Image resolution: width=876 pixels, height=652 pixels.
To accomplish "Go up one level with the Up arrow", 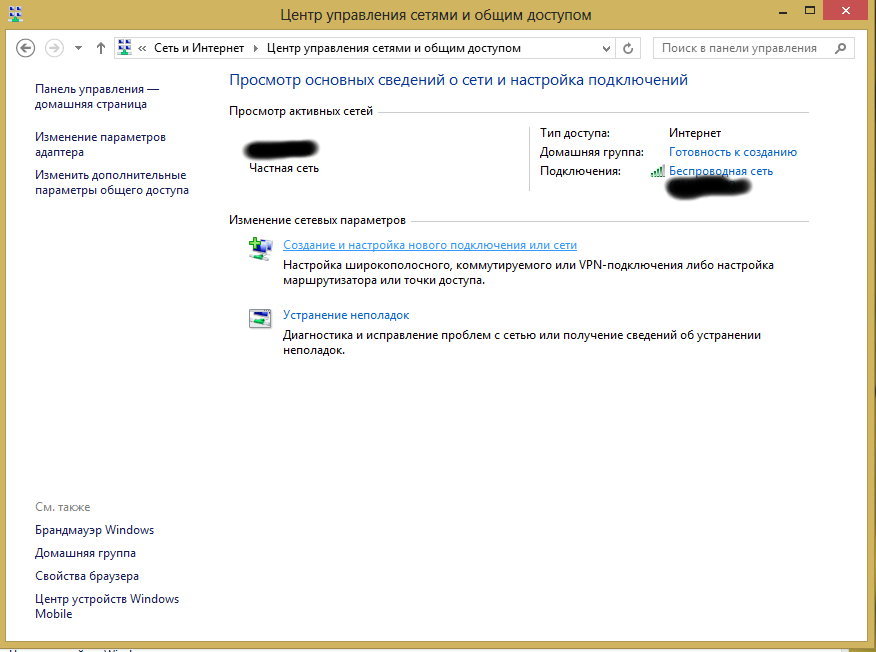I will pyautogui.click(x=101, y=48).
